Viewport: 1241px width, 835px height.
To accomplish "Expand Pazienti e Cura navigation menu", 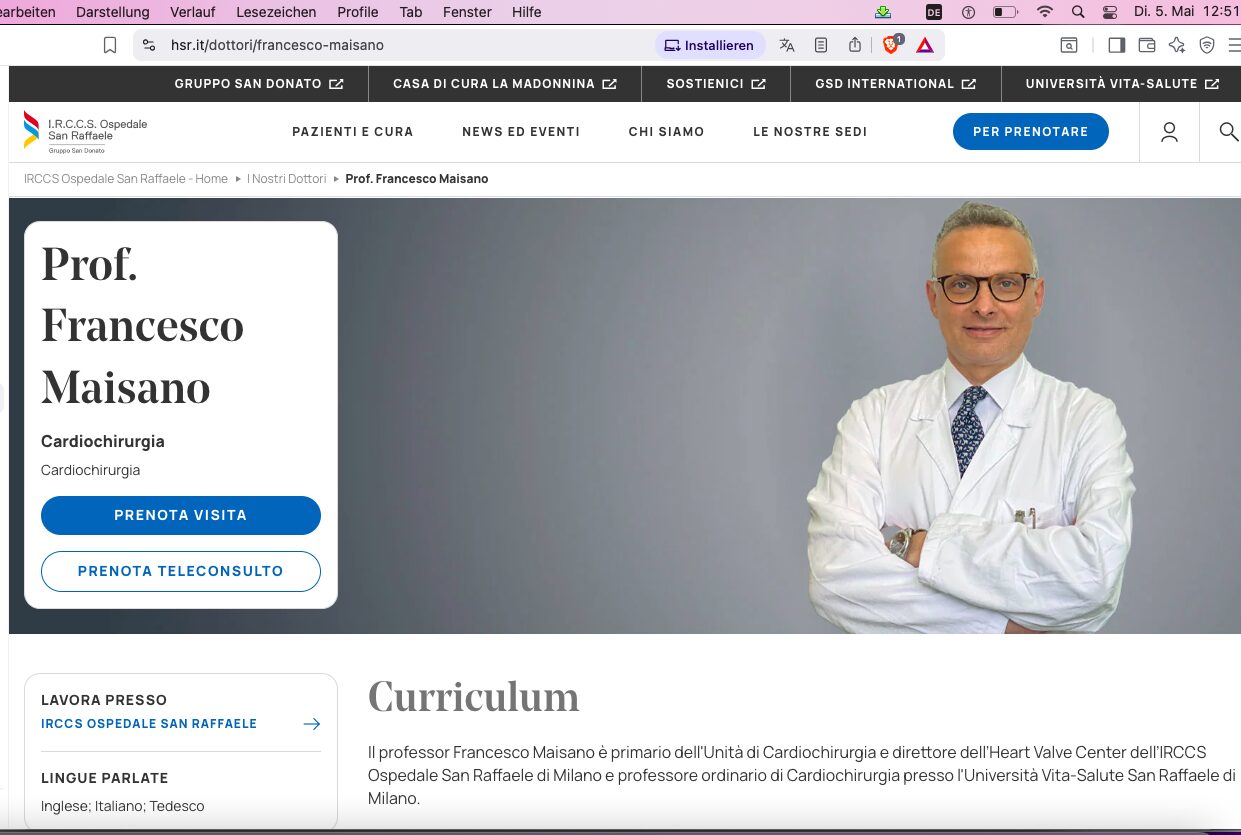I will (352, 132).
